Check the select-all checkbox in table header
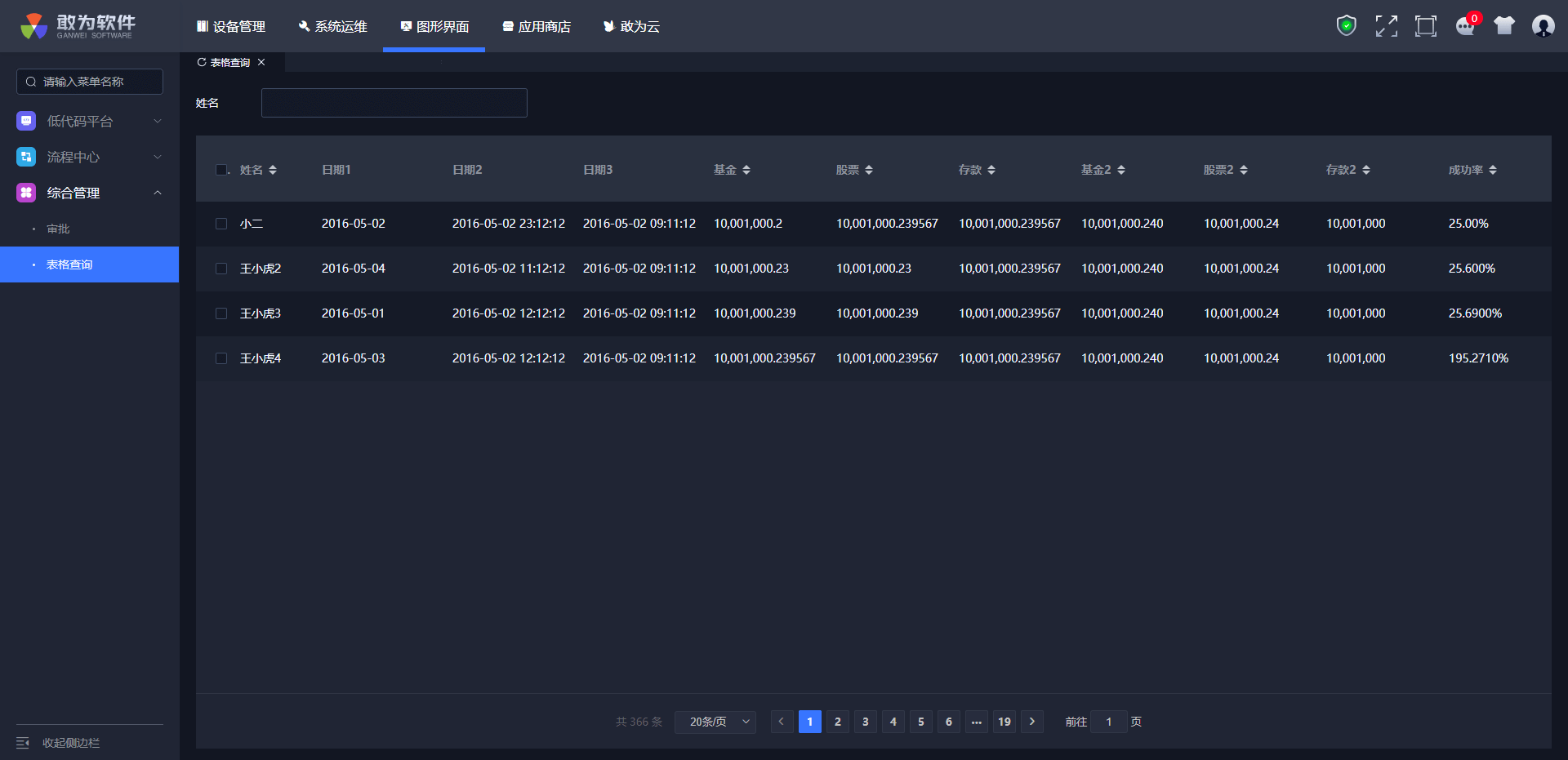 221,170
